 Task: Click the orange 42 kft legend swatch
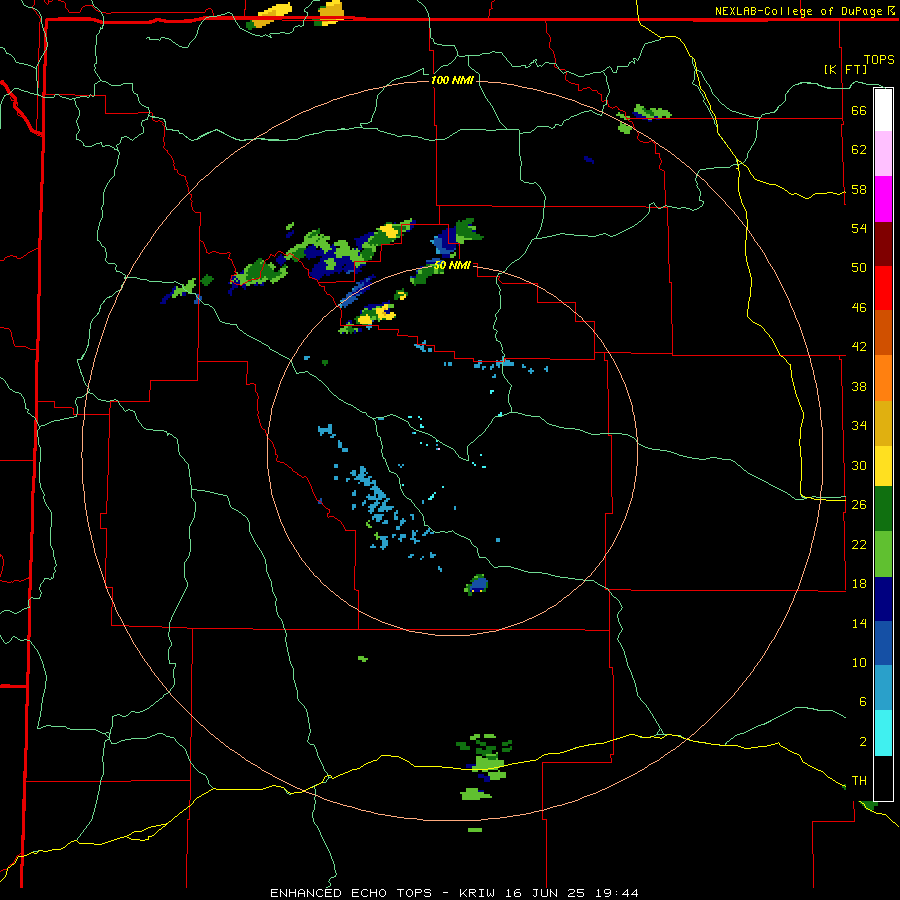pos(883,378)
